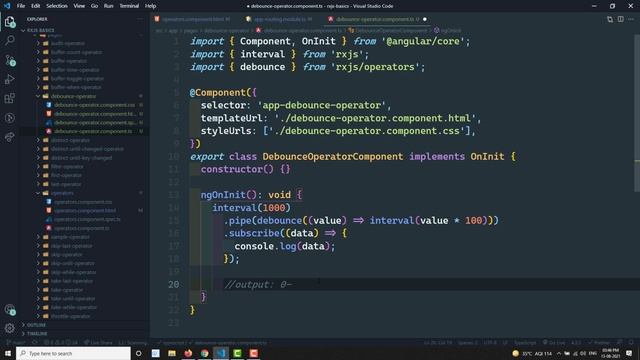Viewport: 640px width, 360px height.
Task: Select the debounce-operator.component.ts tab
Action: pyautogui.click(x=376, y=19)
